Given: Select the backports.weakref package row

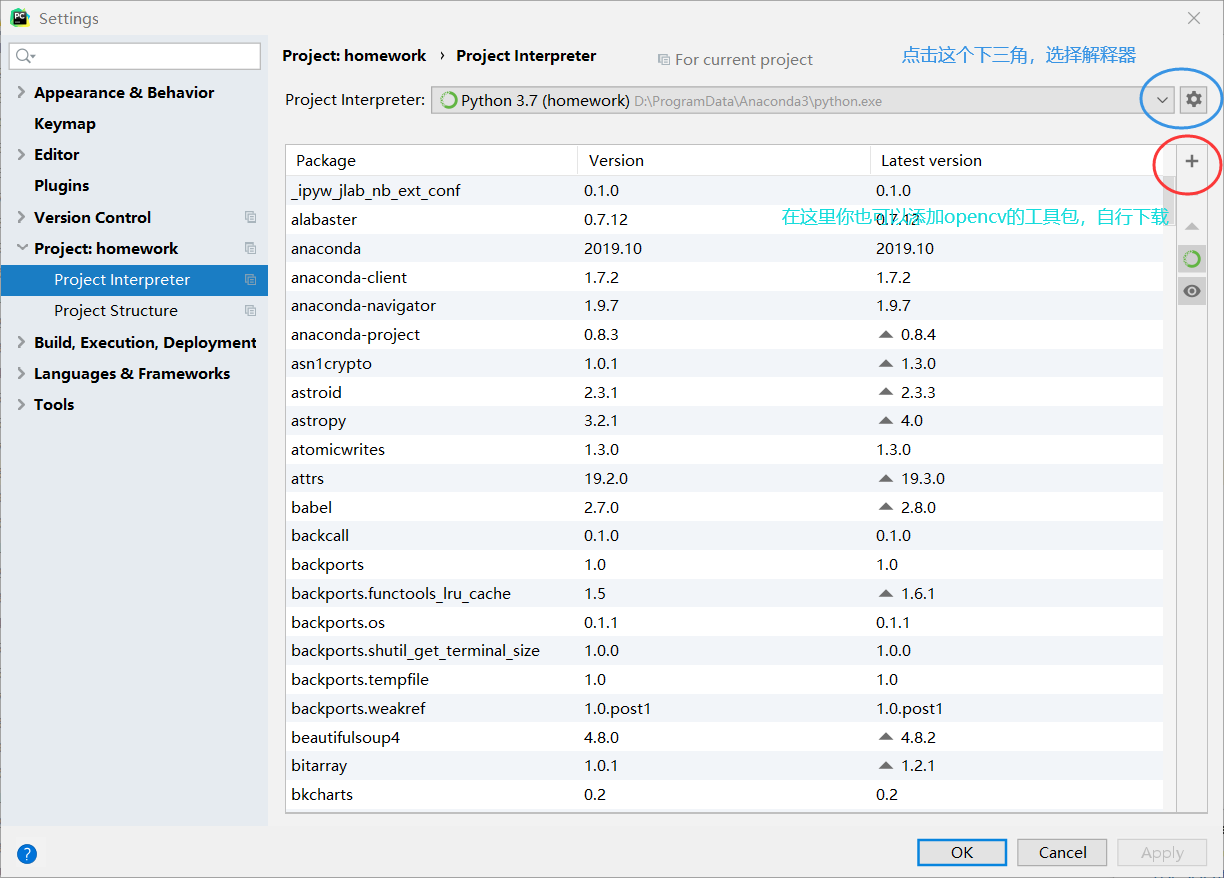Looking at the screenshot, I should 724,708.
